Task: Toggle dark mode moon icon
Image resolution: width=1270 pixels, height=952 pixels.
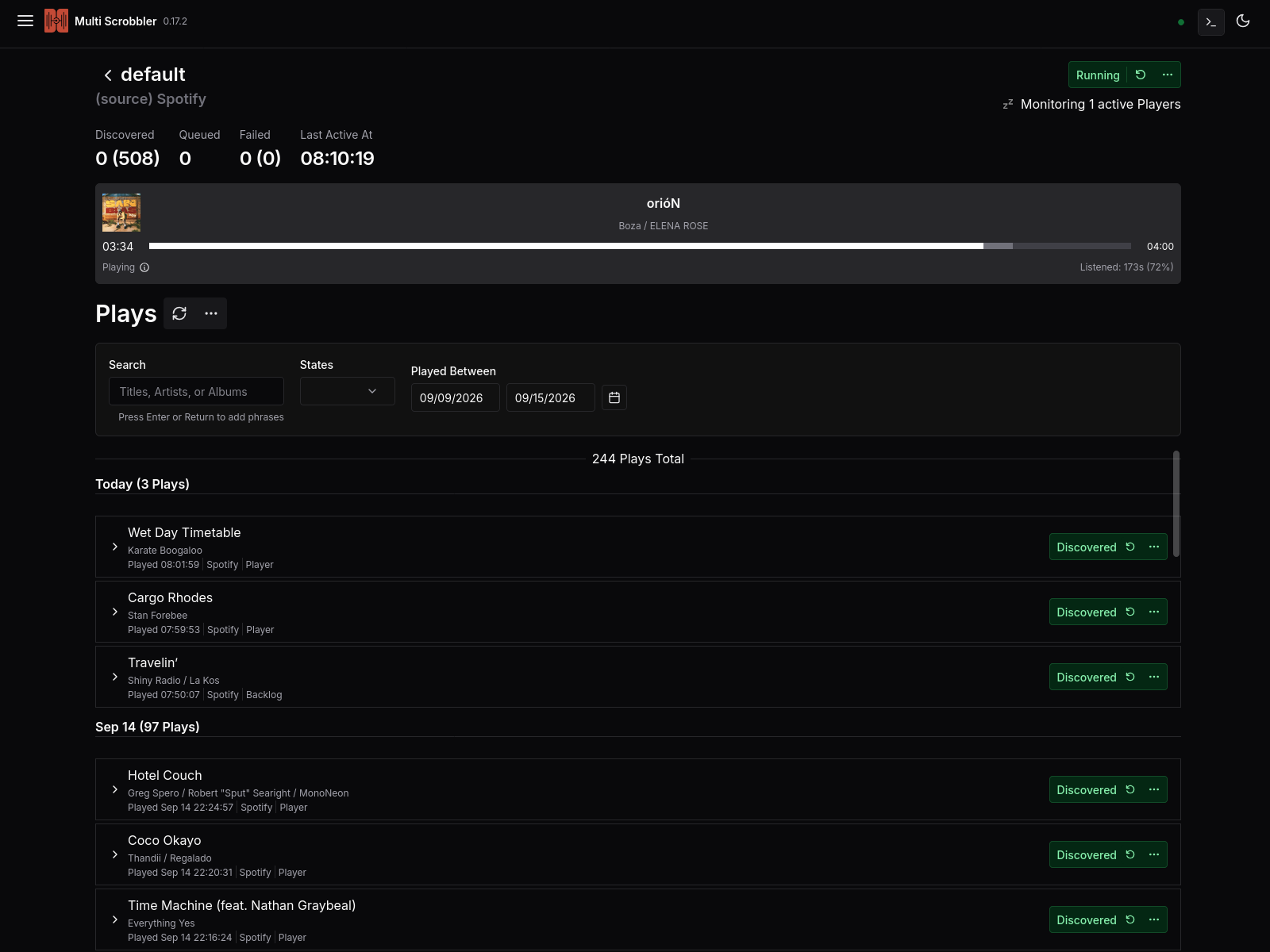Action: point(1243,21)
